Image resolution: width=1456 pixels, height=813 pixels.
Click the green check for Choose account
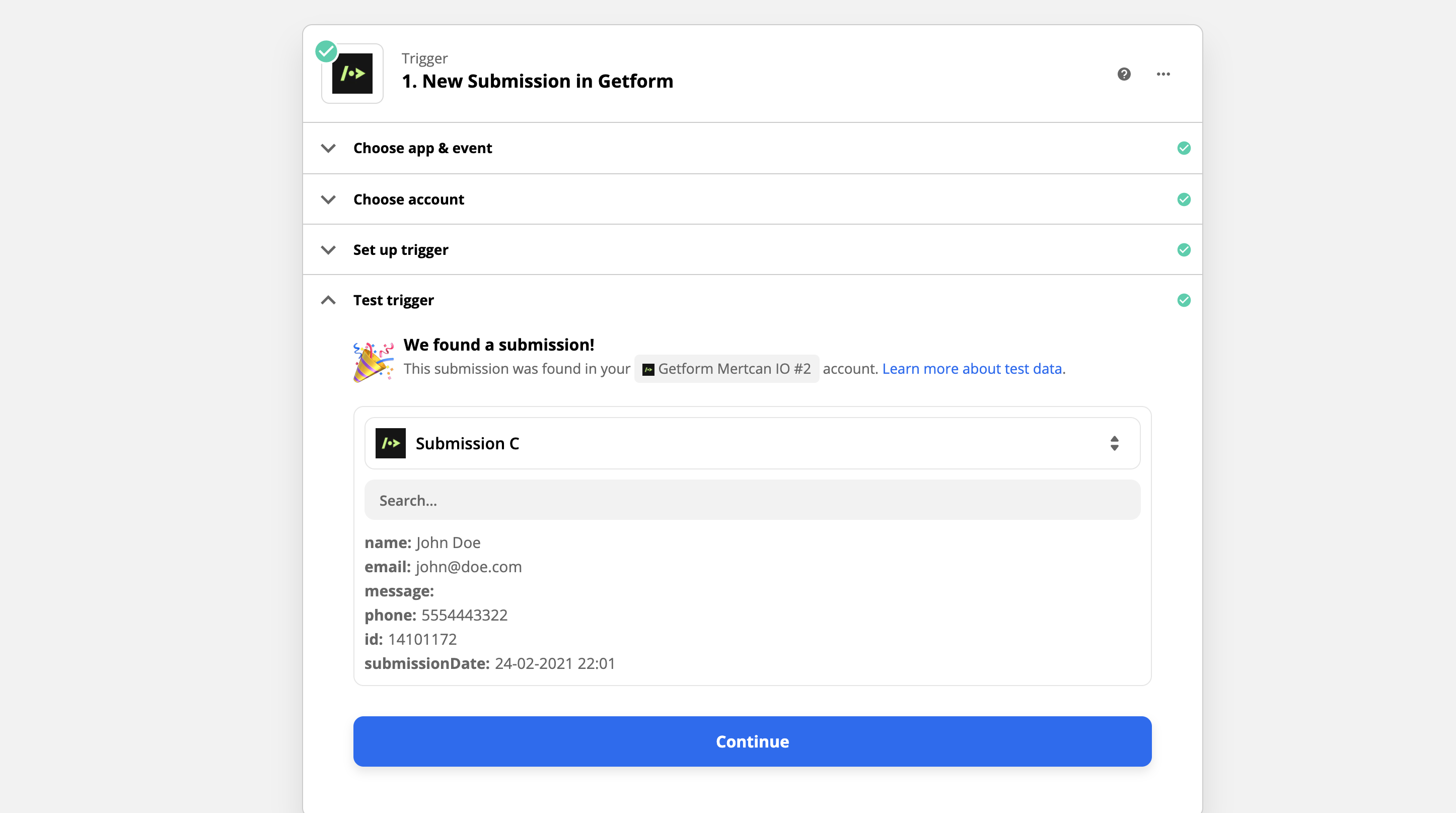1184,199
